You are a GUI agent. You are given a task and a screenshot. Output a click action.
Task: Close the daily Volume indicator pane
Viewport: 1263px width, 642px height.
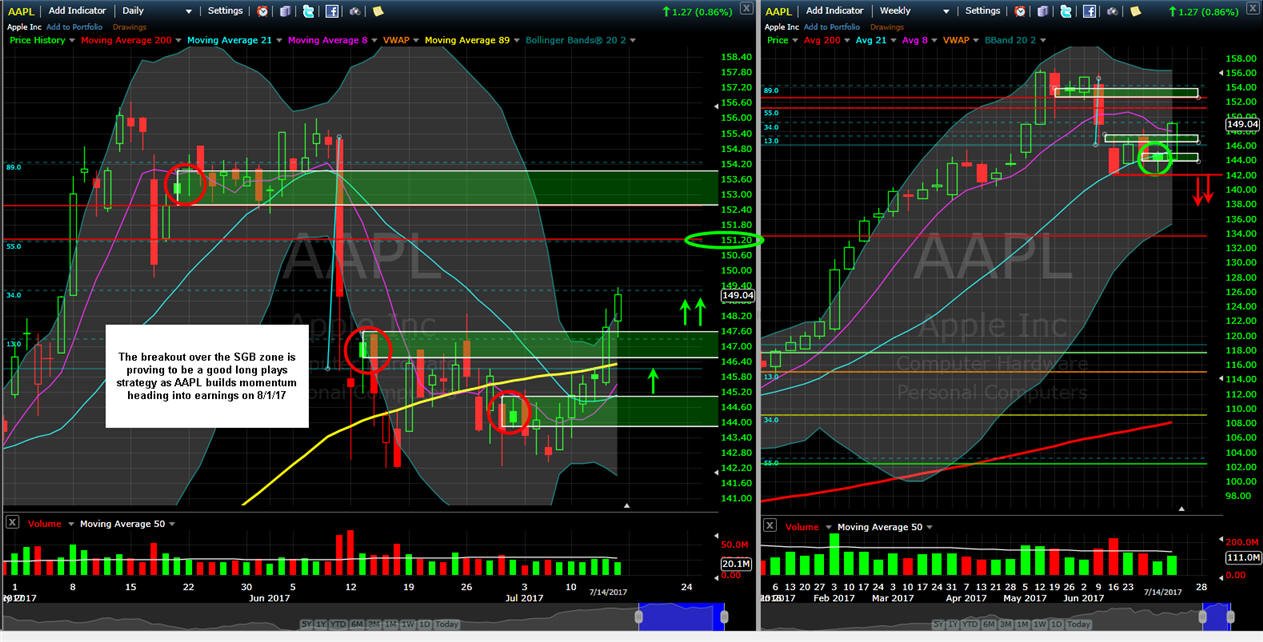pyautogui.click(x=12, y=523)
